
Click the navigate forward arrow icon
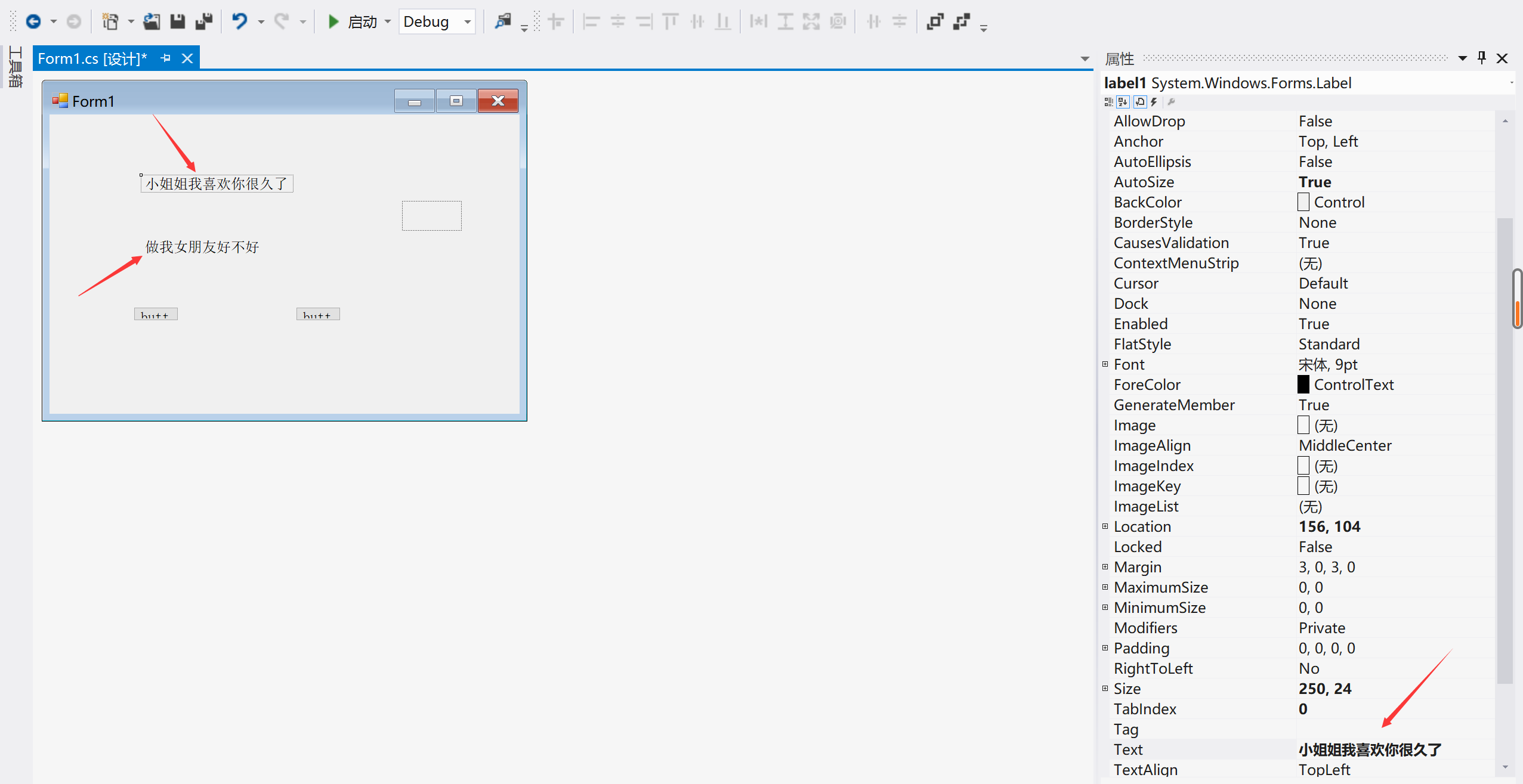(x=73, y=22)
